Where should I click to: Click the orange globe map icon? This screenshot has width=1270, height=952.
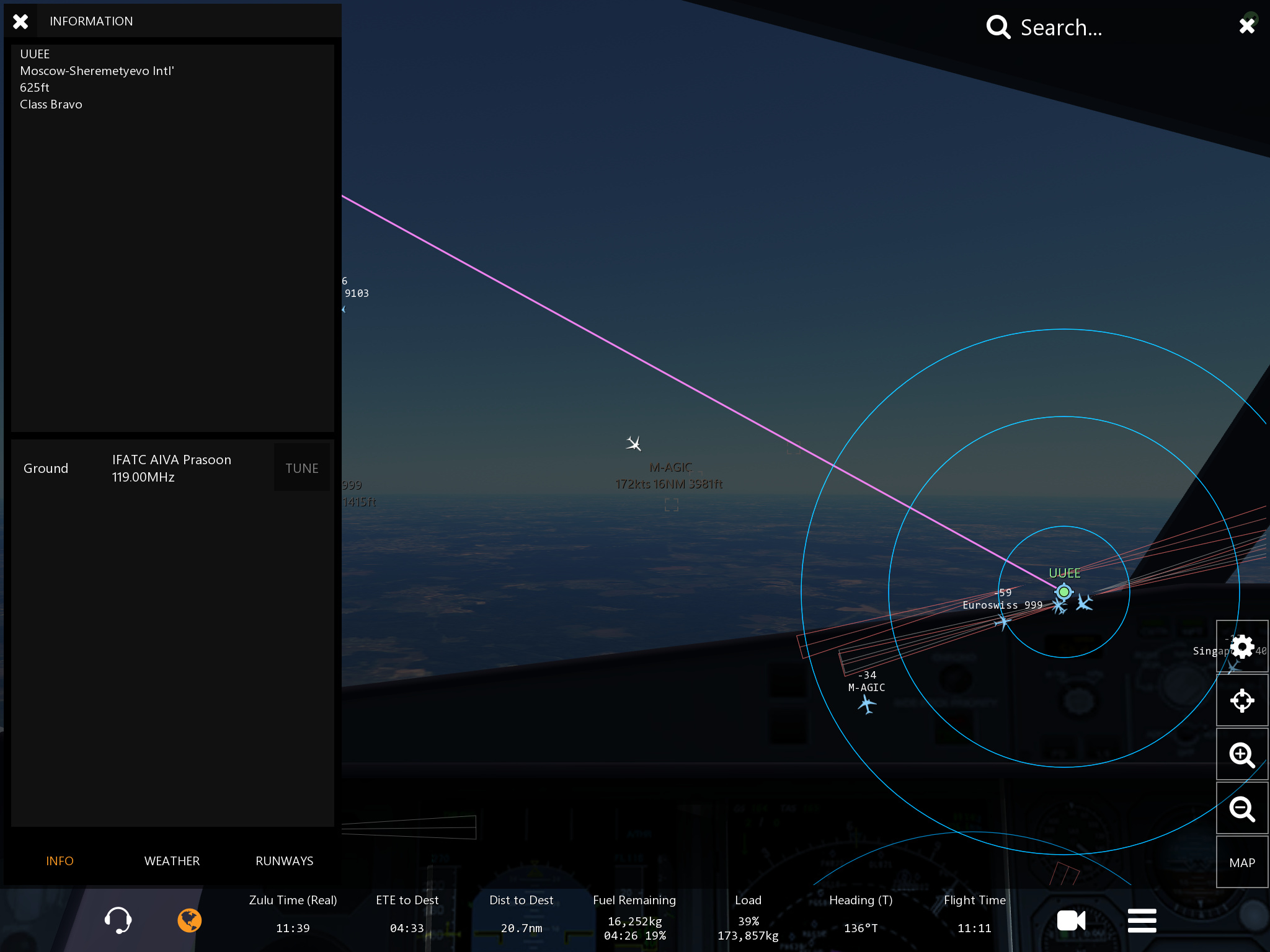pos(190,920)
